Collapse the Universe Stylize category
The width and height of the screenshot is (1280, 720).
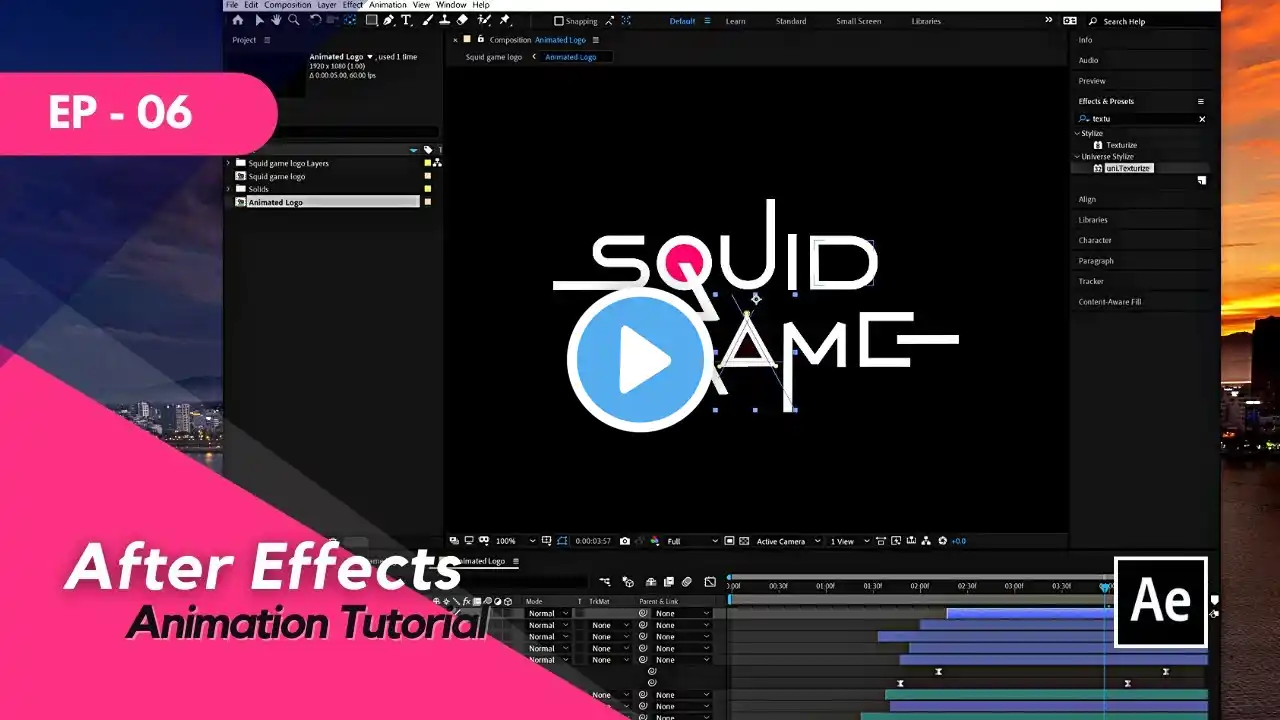coord(1078,157)
